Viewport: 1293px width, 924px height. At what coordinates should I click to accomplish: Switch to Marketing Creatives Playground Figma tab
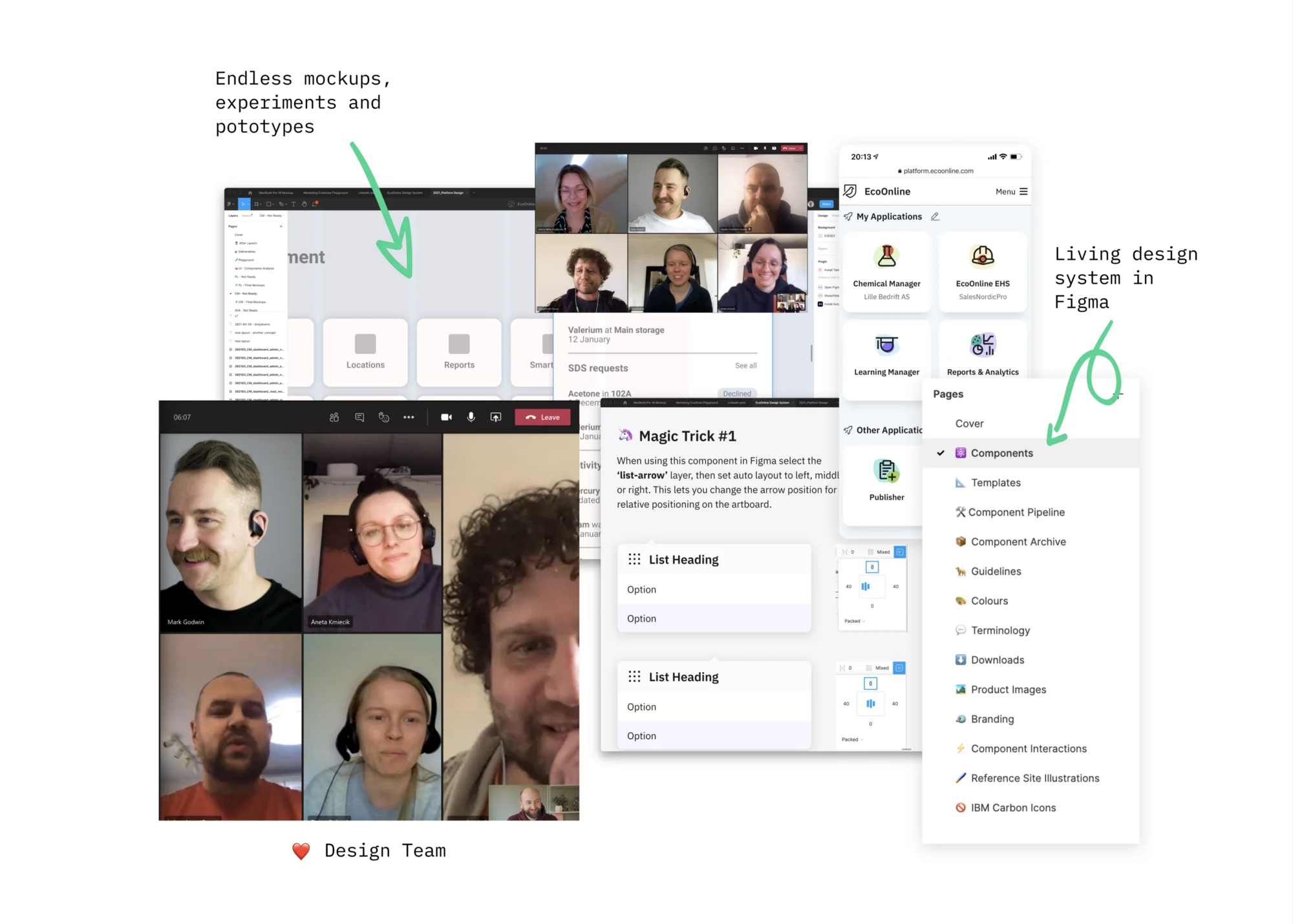tap(326, 193)
